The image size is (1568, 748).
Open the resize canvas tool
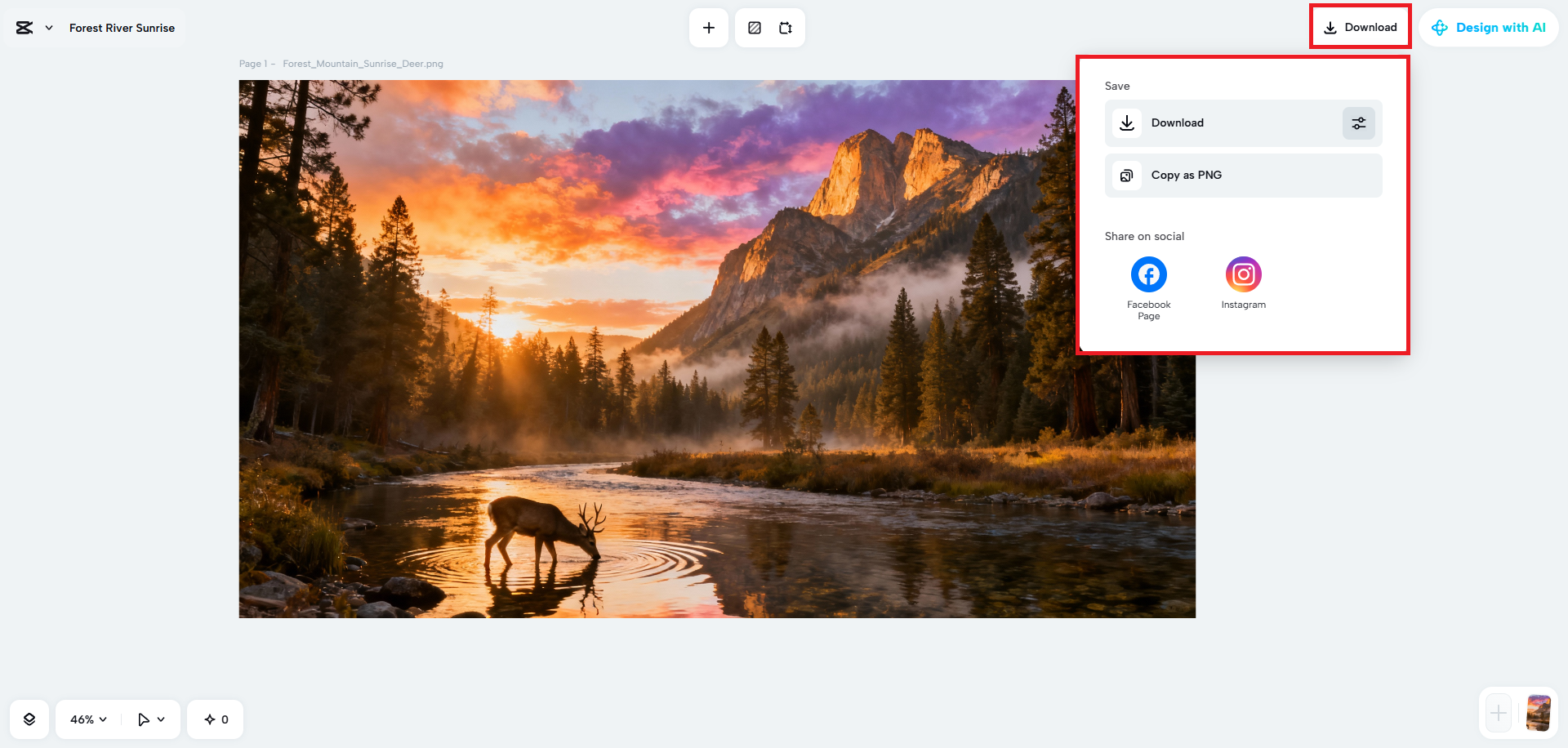click(x=785, y=27)
